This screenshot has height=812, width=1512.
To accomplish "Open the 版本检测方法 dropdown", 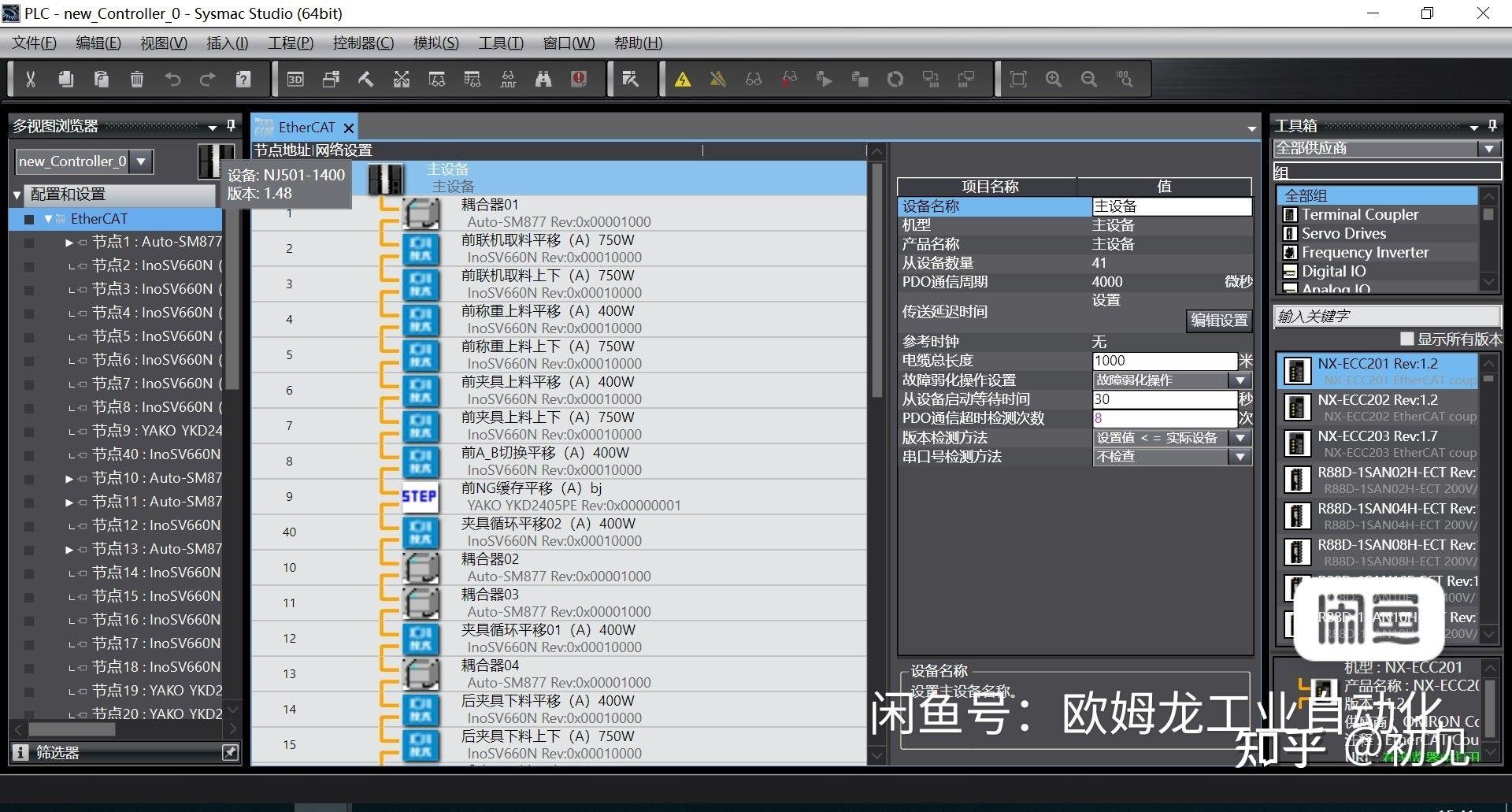I will (x=1240, y=438).
